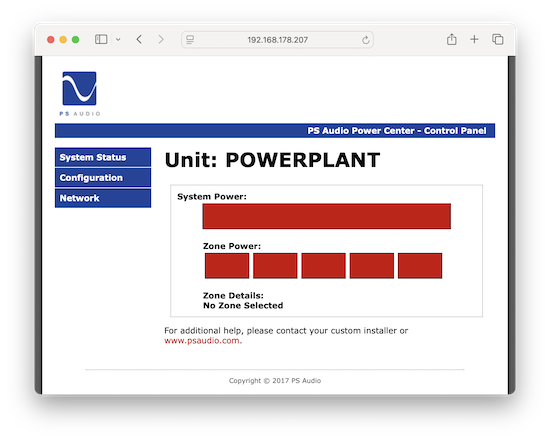The width and height of the screenshot is (550, 440).
Task: Open the Configuration menu item
Action: (103, 178)
